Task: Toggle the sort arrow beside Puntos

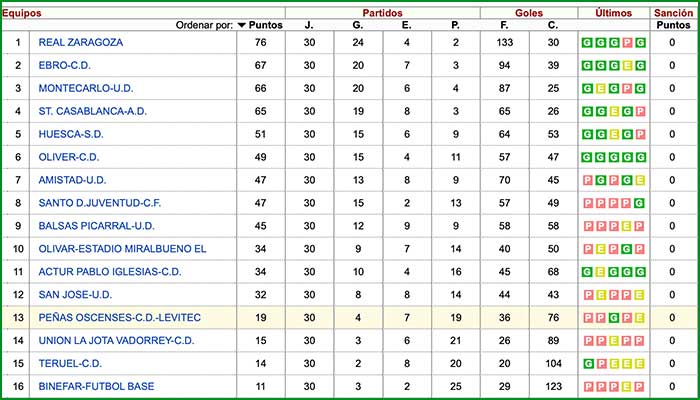Action: pos(242,25)
